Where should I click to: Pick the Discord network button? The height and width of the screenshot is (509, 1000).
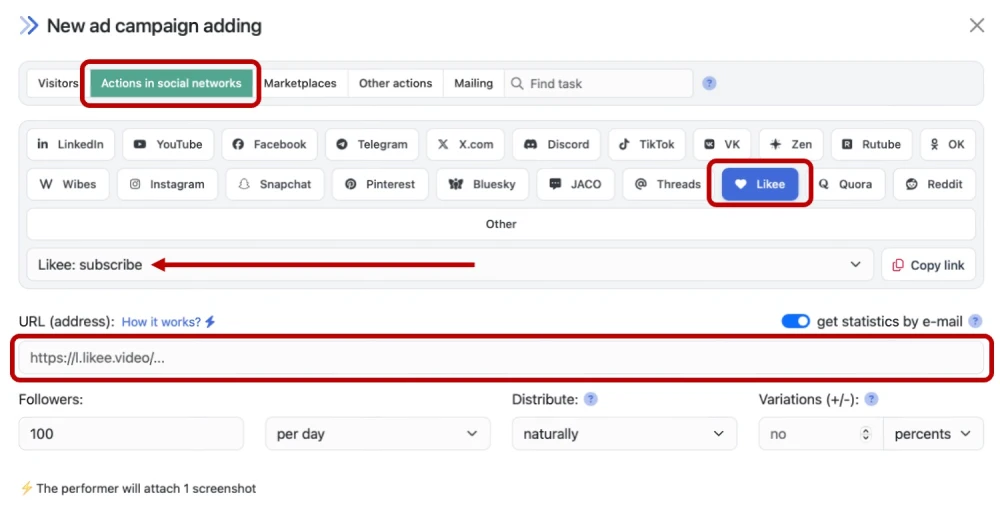pos(557,144)
